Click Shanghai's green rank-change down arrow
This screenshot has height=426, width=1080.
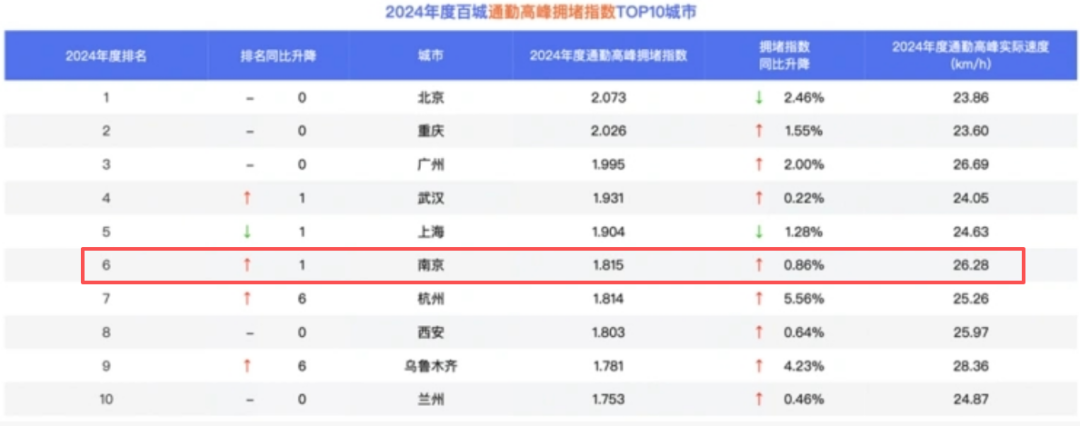coord(248,232)
